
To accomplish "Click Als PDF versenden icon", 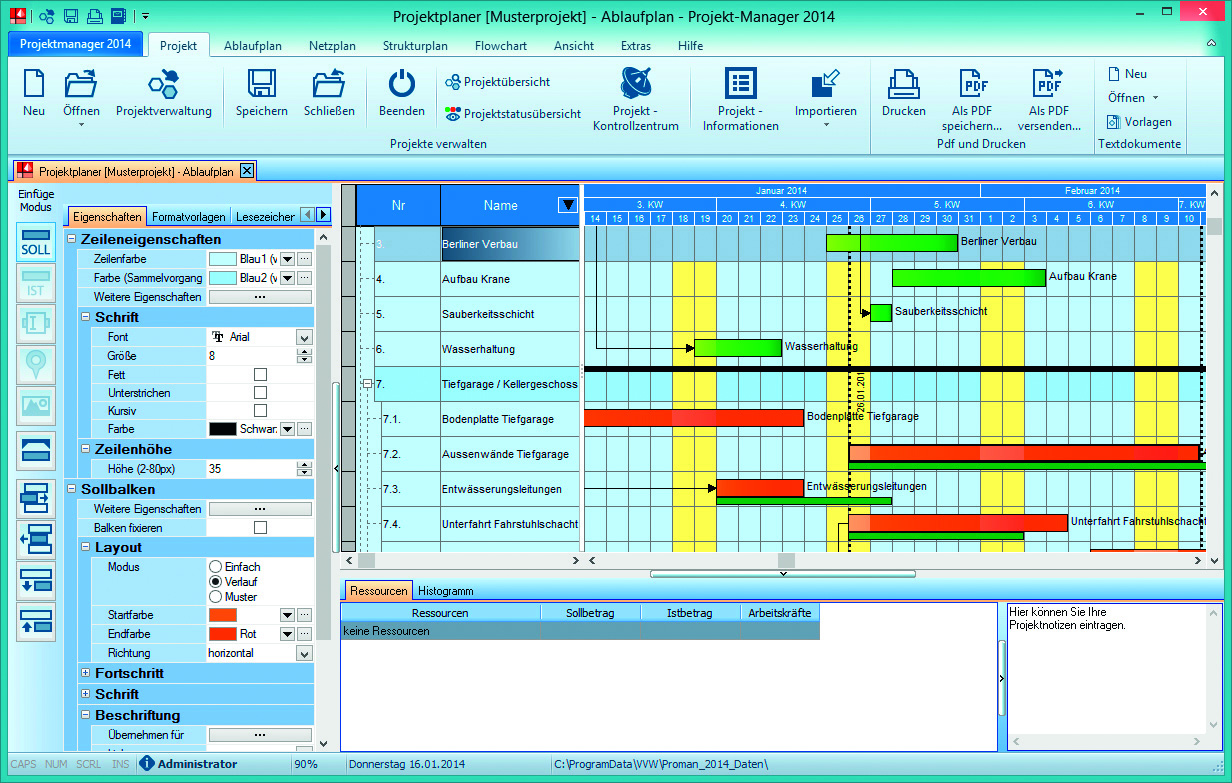I will [1048, 84].
